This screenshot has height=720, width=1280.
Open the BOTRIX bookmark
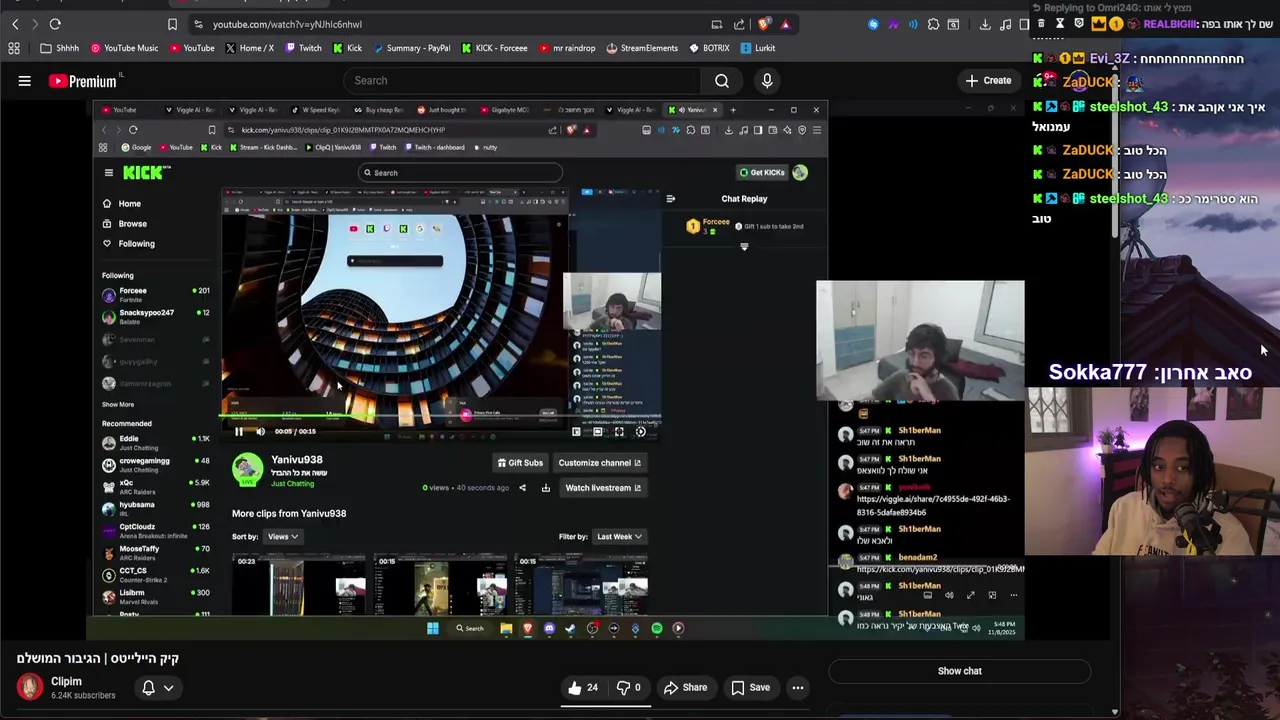pyautogui.click(x=709, y=48)
